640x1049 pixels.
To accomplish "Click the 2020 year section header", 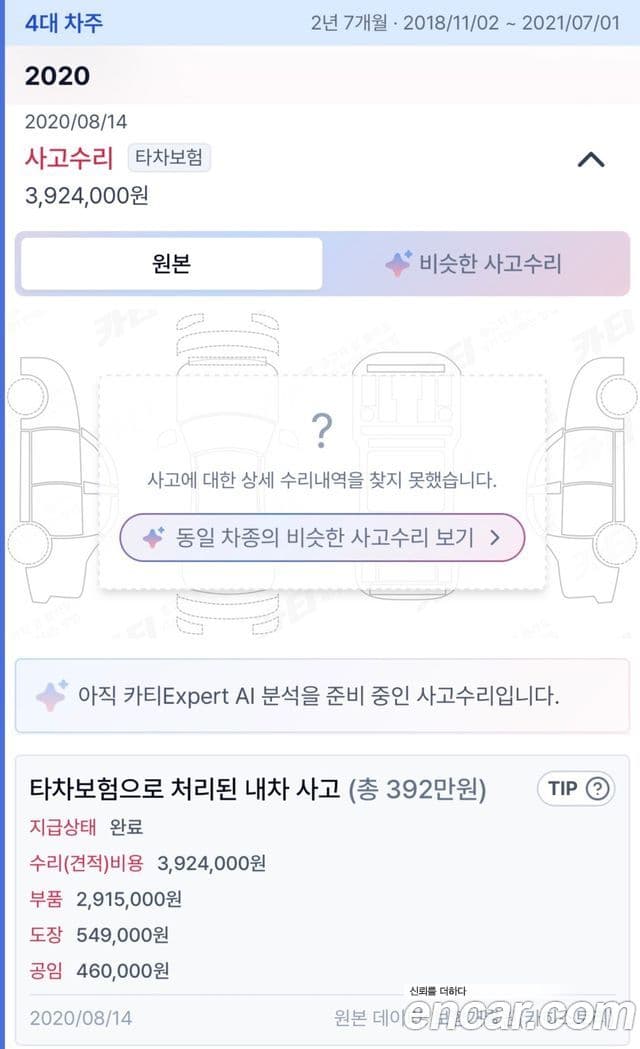I will click(58, 76).
